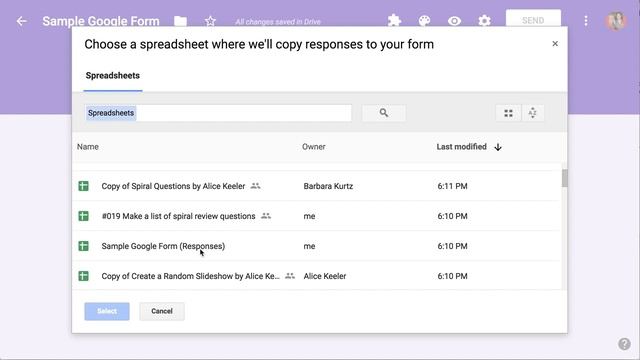Open the help question mark icon

point(624,344)
